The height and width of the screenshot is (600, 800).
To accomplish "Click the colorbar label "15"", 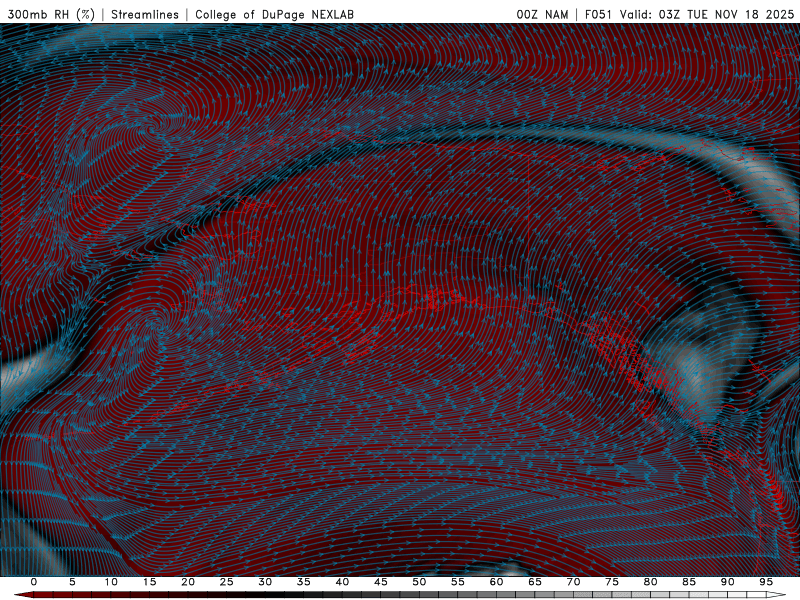I will [x=149, y=582].
